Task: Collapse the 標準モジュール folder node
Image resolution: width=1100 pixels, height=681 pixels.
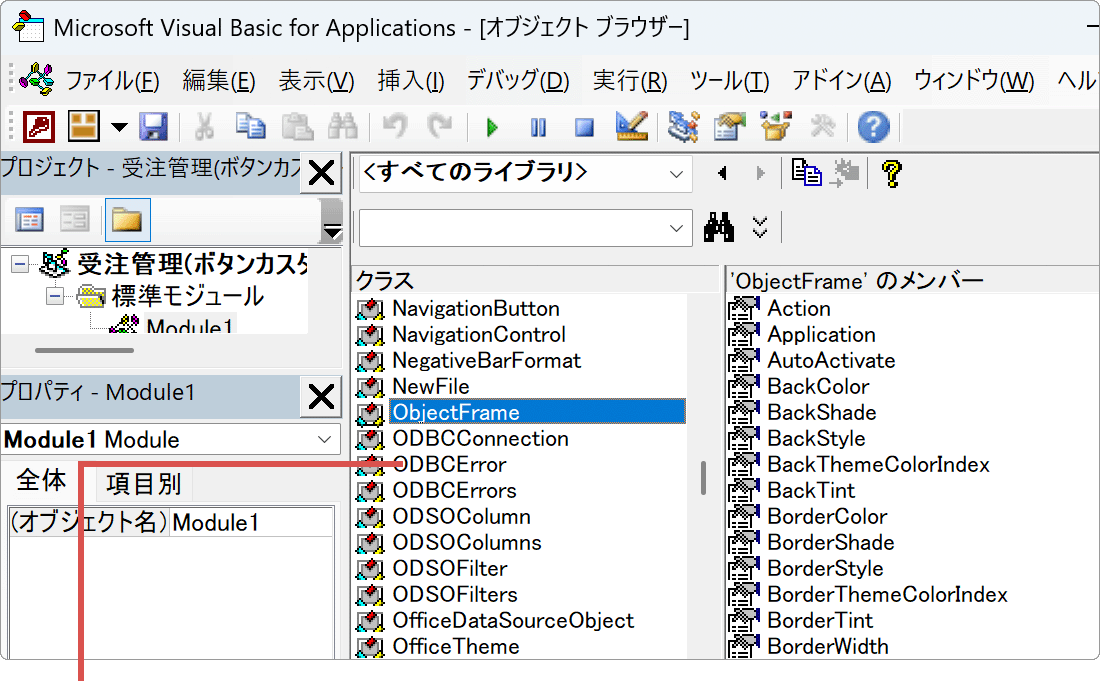Action: click(x=55, y=296)
